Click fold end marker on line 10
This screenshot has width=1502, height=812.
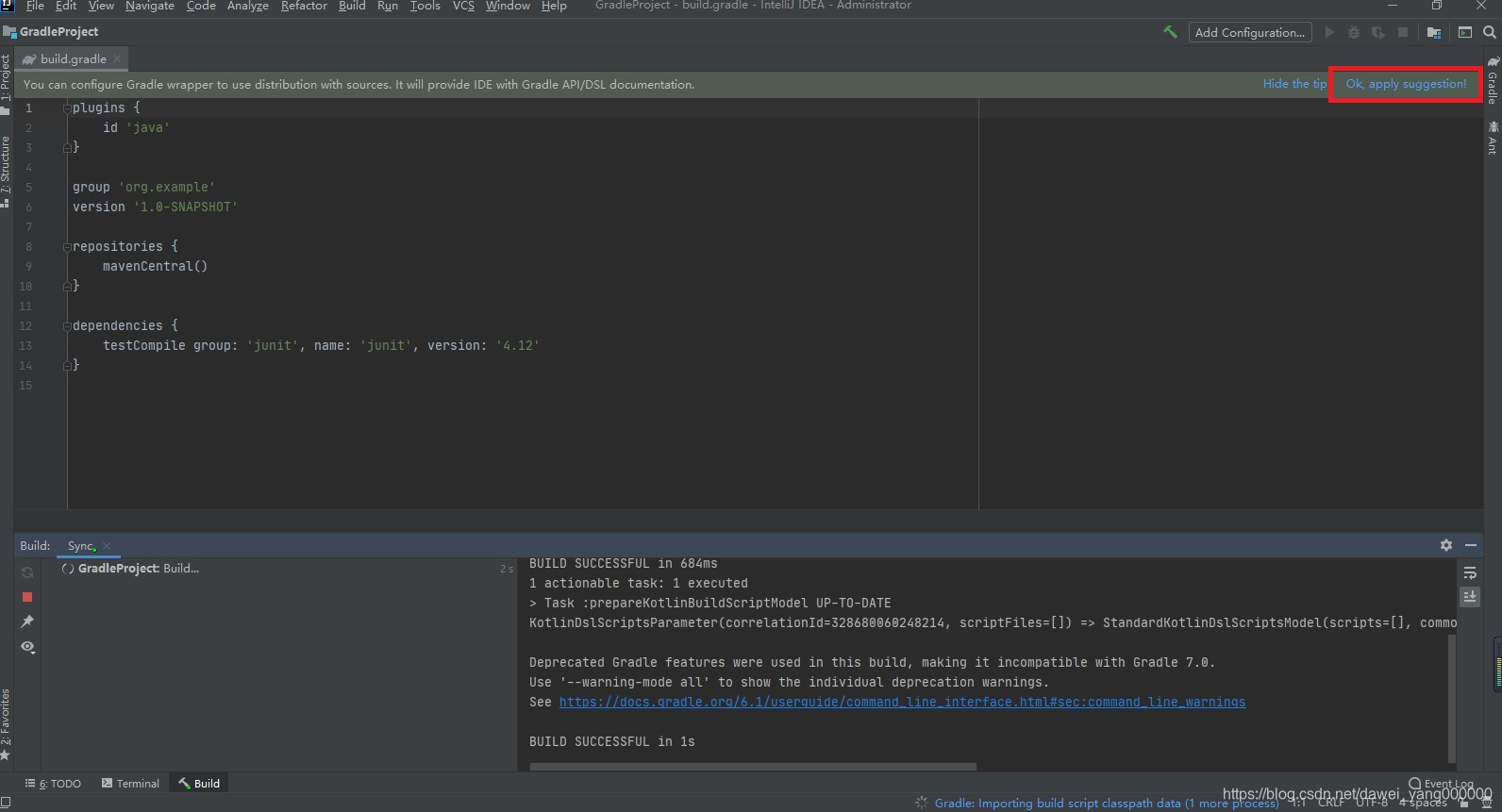pyautogui.click(x=67, y=287)
